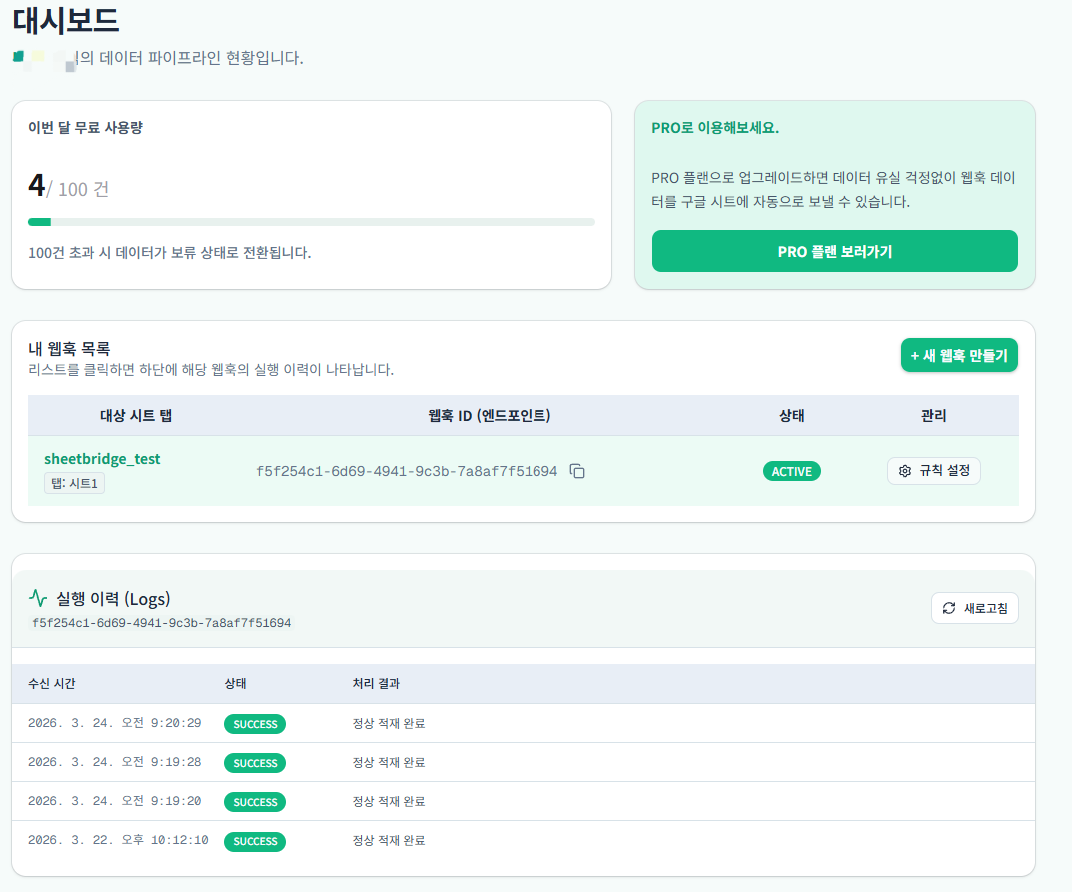Image resolution: width=1072 pixels, height=892 pixels.
Task: Click the gear icon inside 규칙 설정 button
Action: click(x=905, y=471)
